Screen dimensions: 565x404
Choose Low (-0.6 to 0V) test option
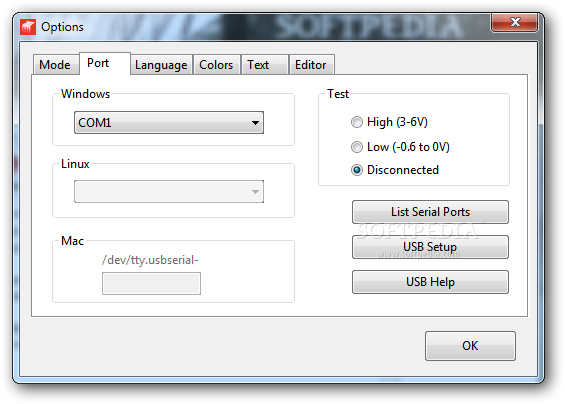(x=357, y=147)
